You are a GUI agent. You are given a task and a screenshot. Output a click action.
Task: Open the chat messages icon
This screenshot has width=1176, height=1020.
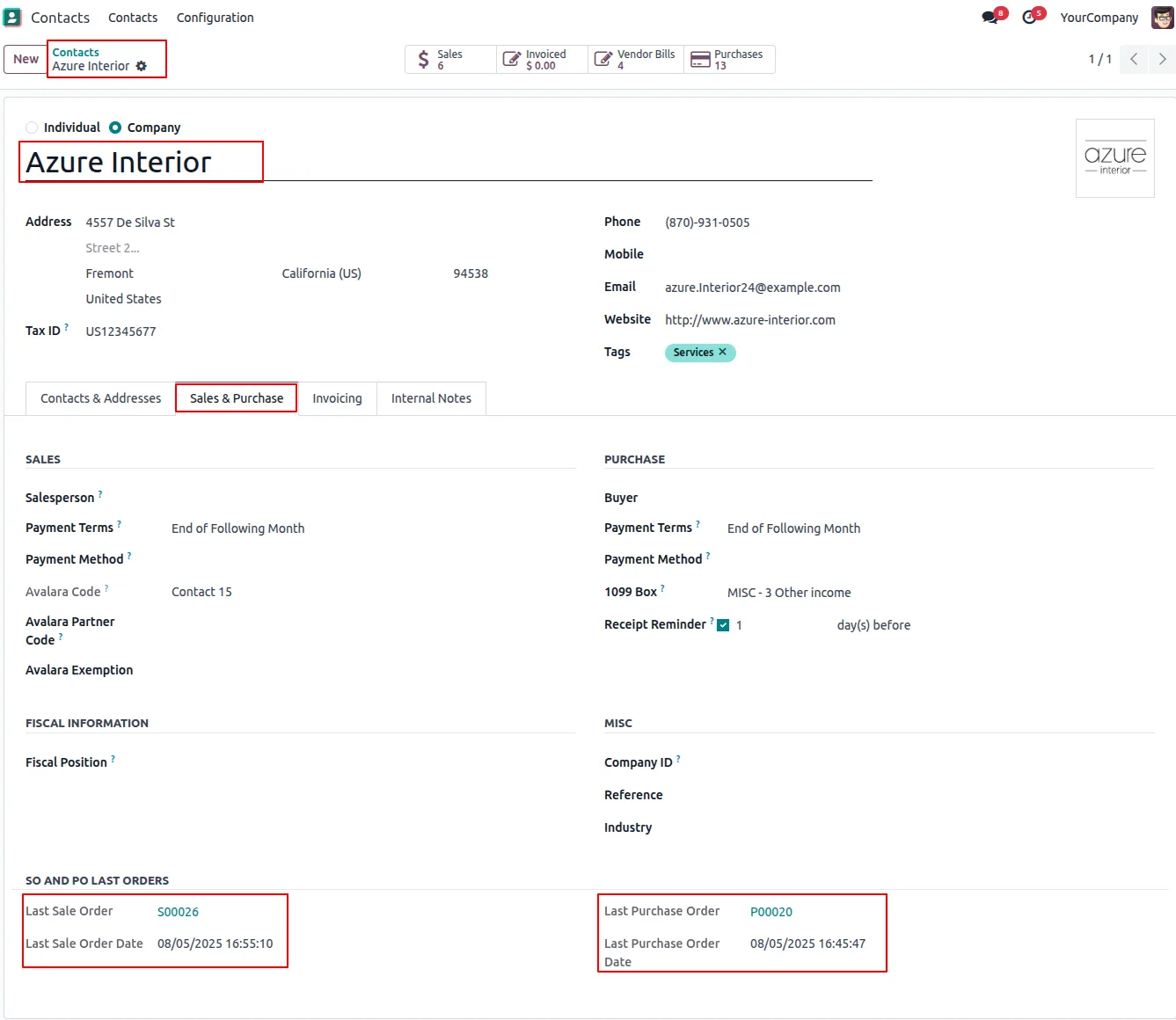(x=991, y=18)
